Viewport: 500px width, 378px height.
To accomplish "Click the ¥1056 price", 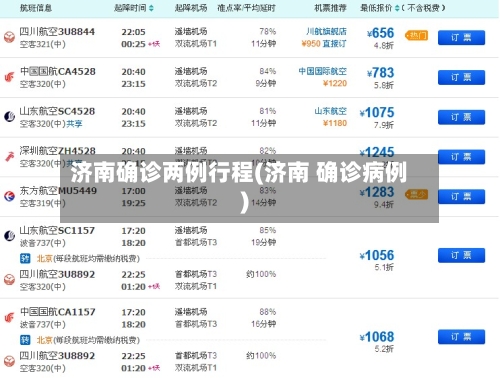I will 377,255.
